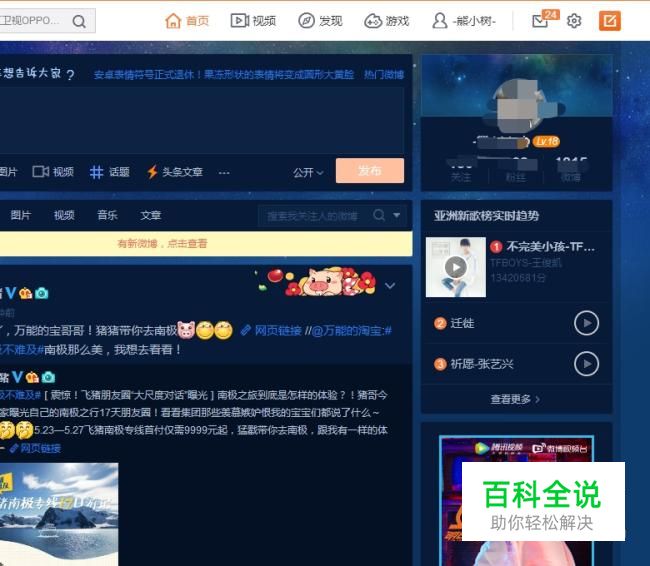This screenshot has width=650, height=566.
Task: Play the song 祈愿-张艺兴
Action: pos(586,364)
